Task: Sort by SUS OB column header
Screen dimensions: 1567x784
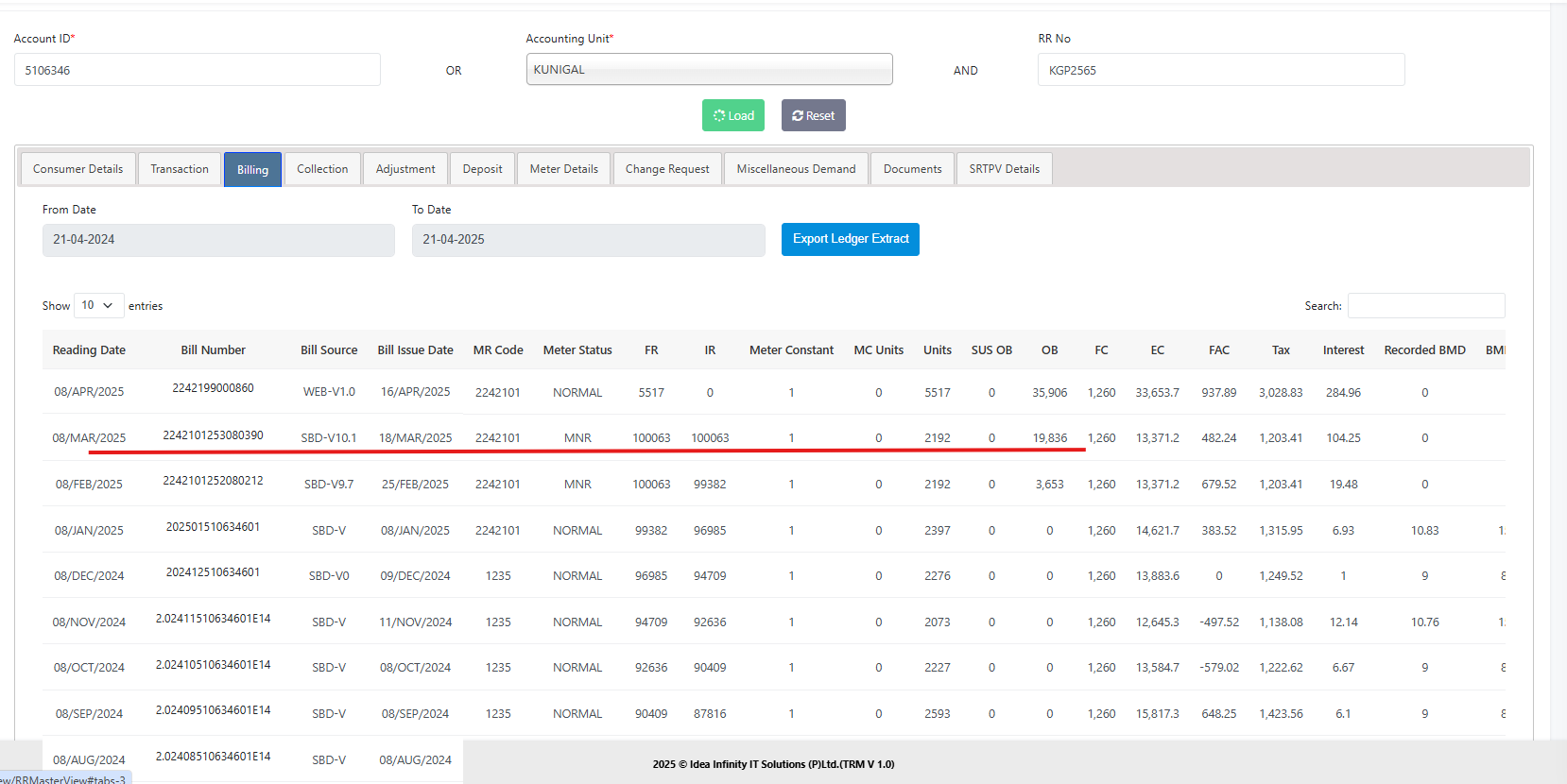Action: (991, 349)
